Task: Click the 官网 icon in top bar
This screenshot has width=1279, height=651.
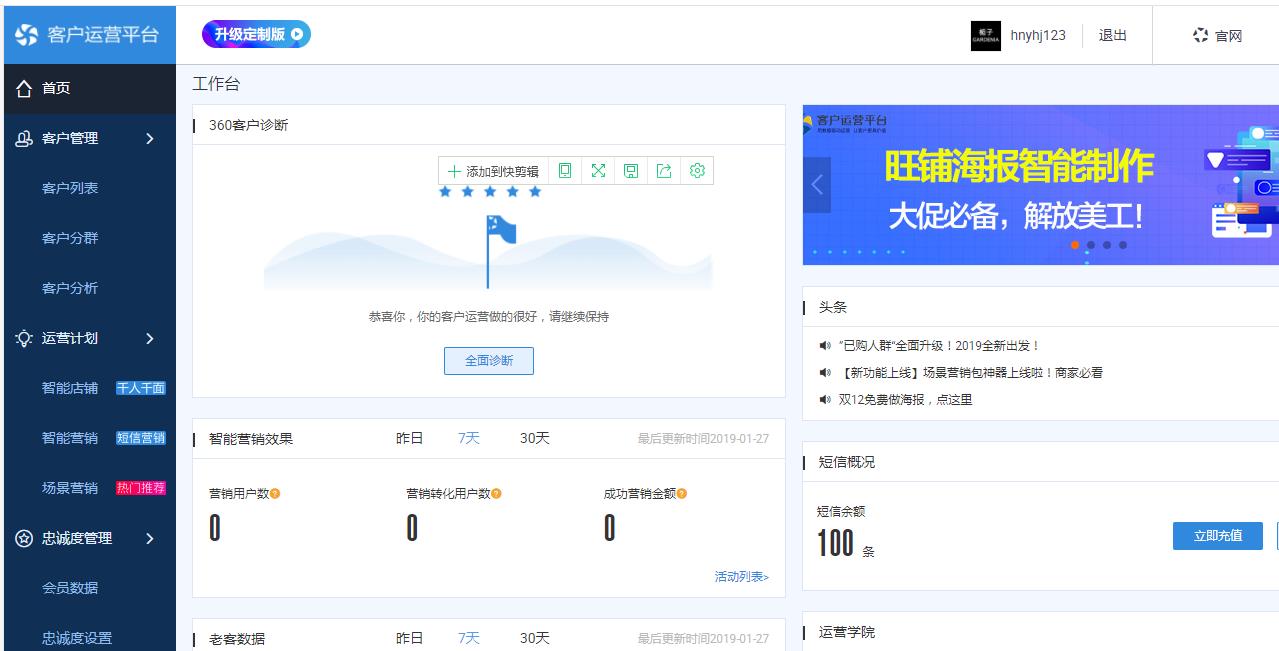Action: click(1201, 35)
